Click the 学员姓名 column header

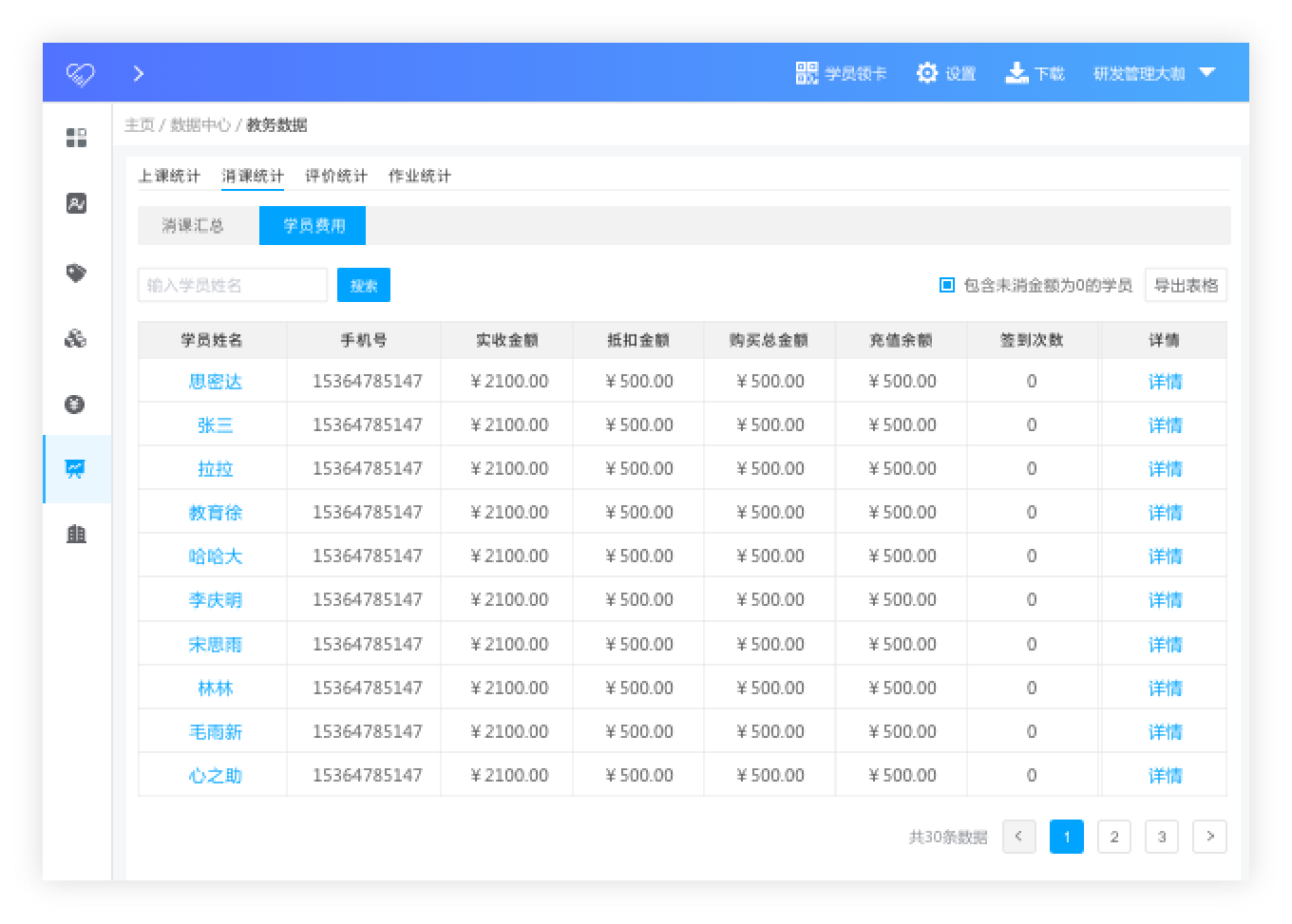(212, 340)
